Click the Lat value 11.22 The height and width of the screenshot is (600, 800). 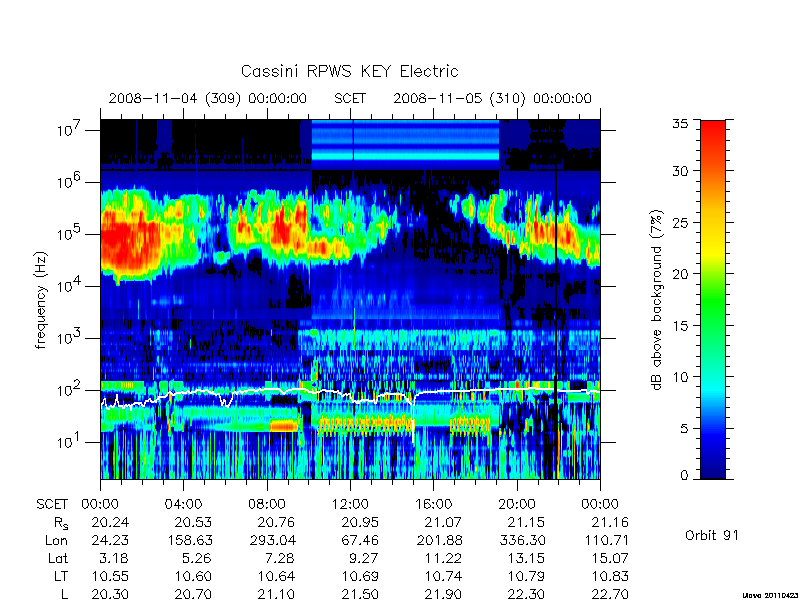click(x=443, y=558)
